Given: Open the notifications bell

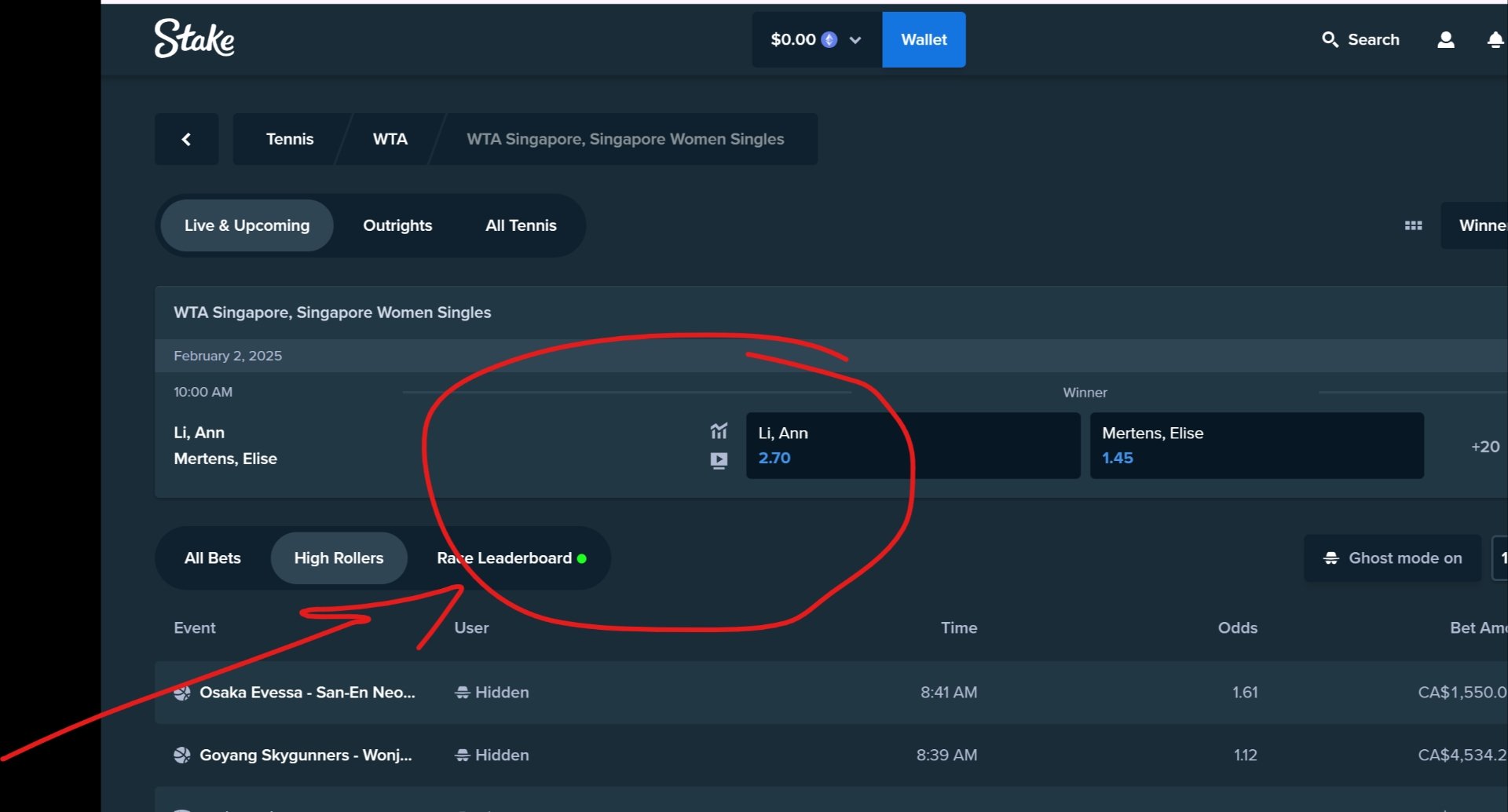Looking at the screenshot, I should point(1496,39).
